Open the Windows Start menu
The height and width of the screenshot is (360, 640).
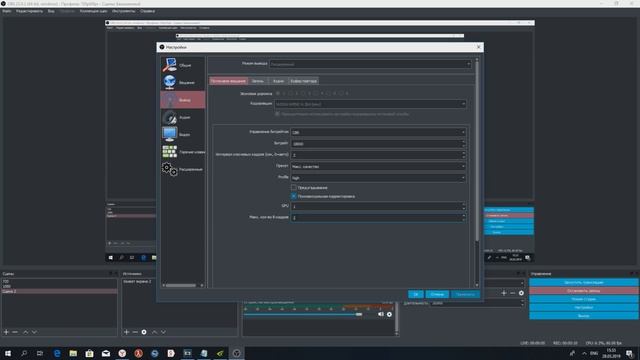pos(8,353)
